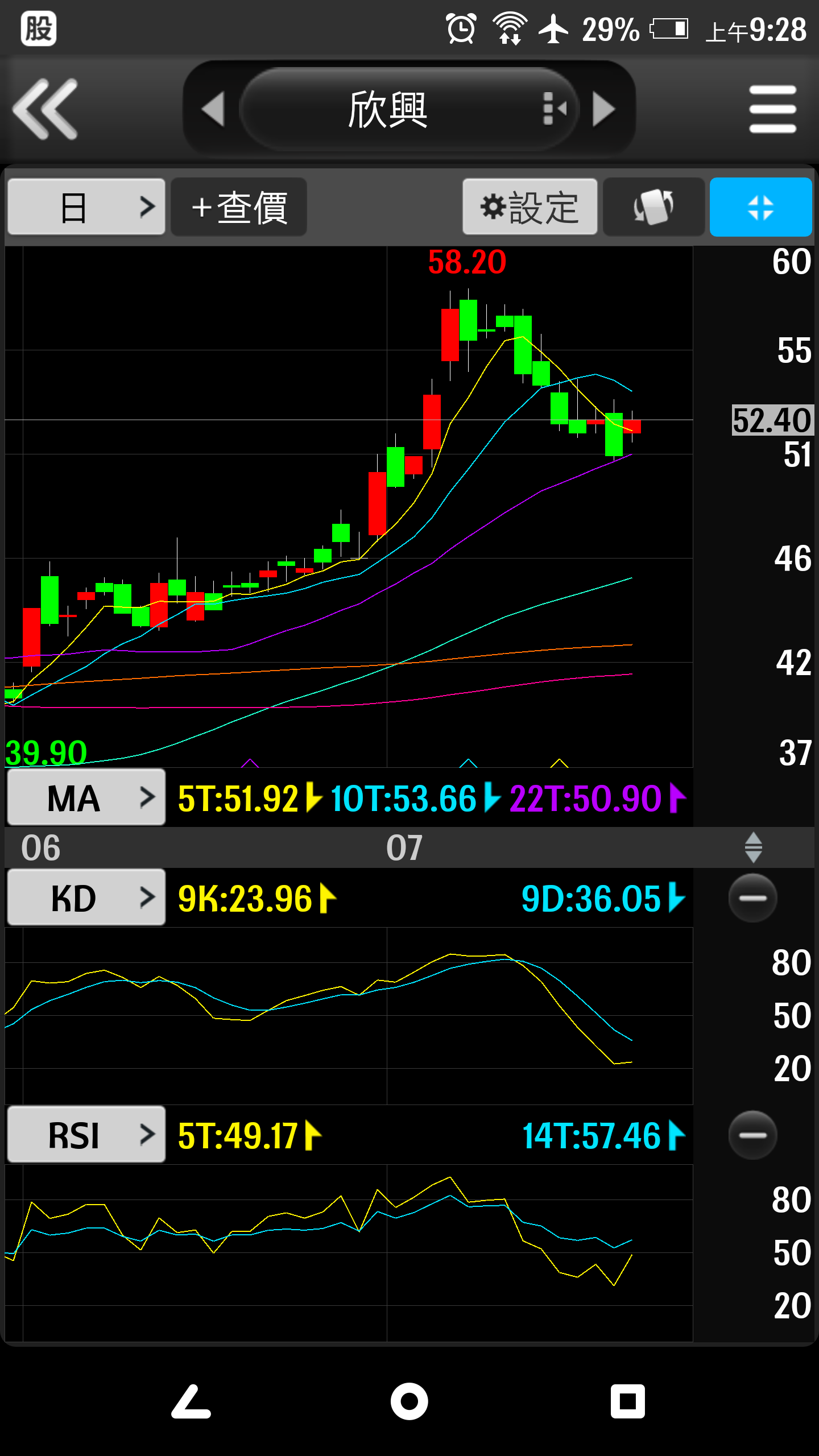819x1456 pixels.
Task: Tap the chart resize up-down handle
Action: click(x=753, y=847)
